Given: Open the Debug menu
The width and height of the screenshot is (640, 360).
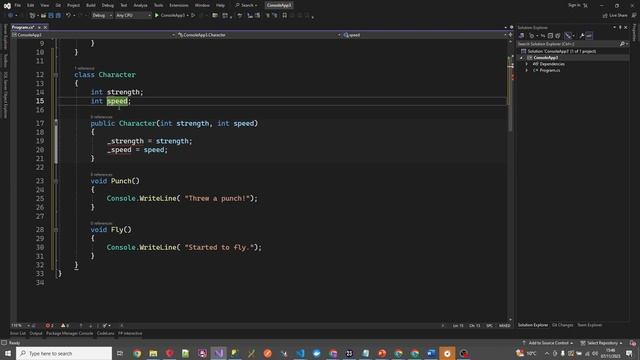Looking at the screenshot, I should pos(108,5).
